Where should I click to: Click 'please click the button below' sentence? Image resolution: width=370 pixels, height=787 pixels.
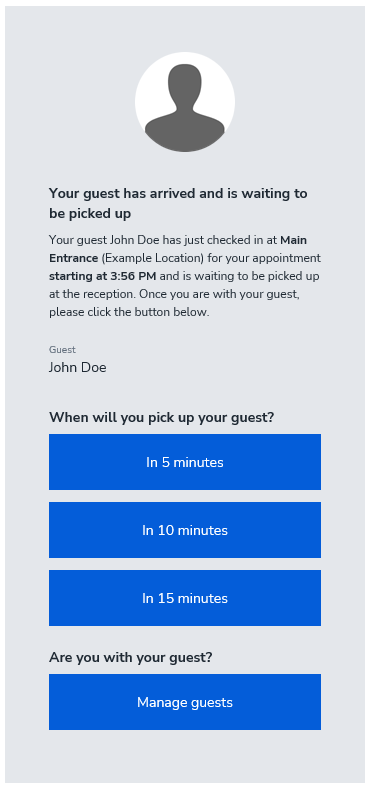coord(129,312)
